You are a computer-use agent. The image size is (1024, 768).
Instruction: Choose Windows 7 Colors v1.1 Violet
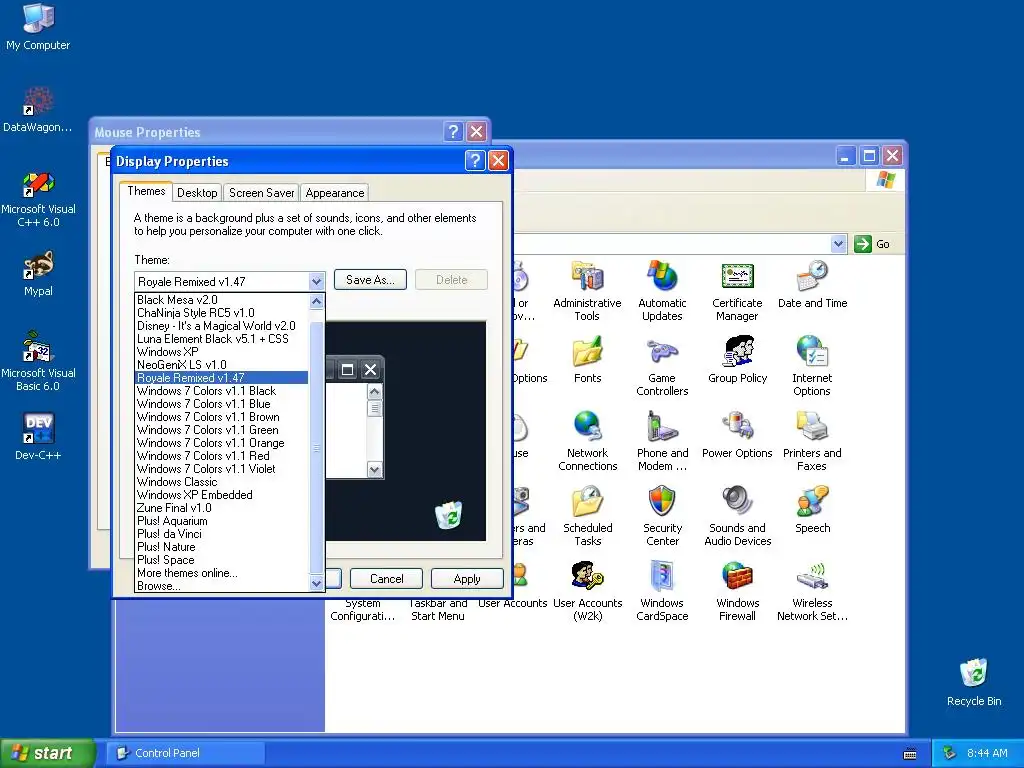pos(221,469)
